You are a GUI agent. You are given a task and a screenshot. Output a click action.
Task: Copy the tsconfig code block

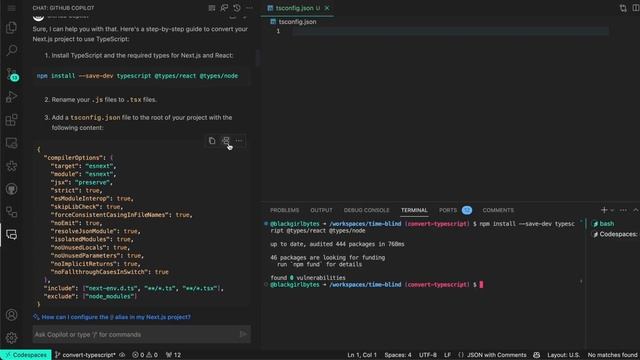tap(212, 141)
